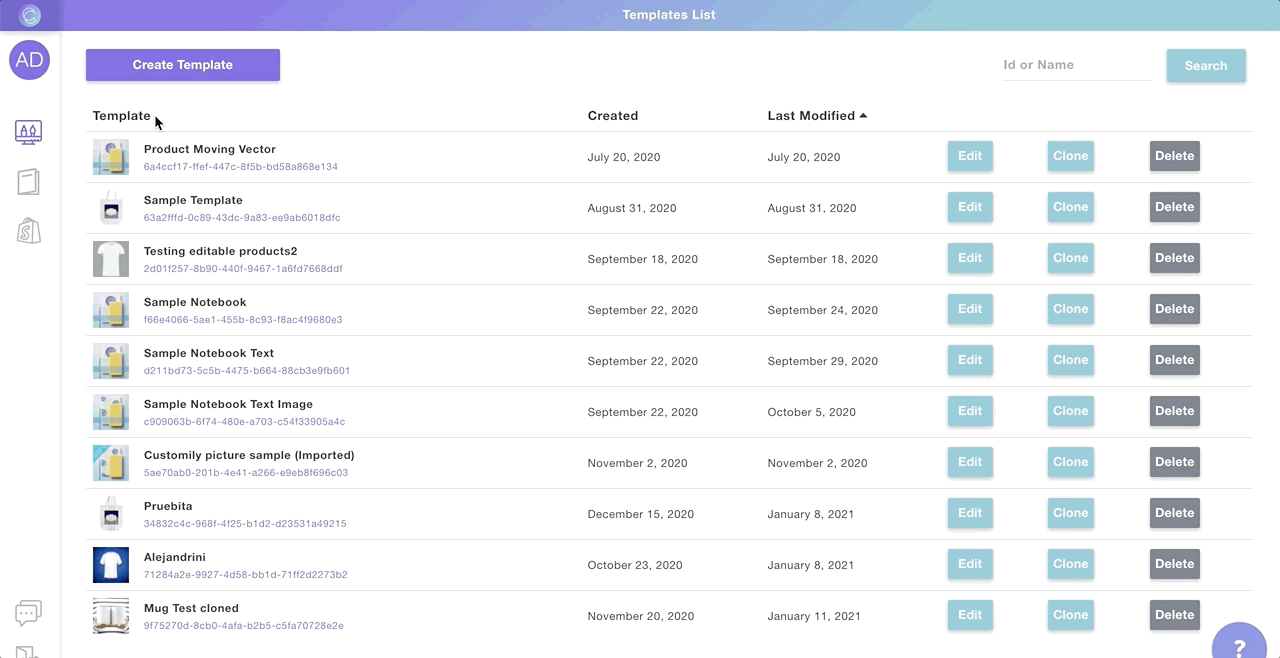Edit the Product Moving Vector template
The height and width of the screenshot is (658, 1280).
click(969, 156)
